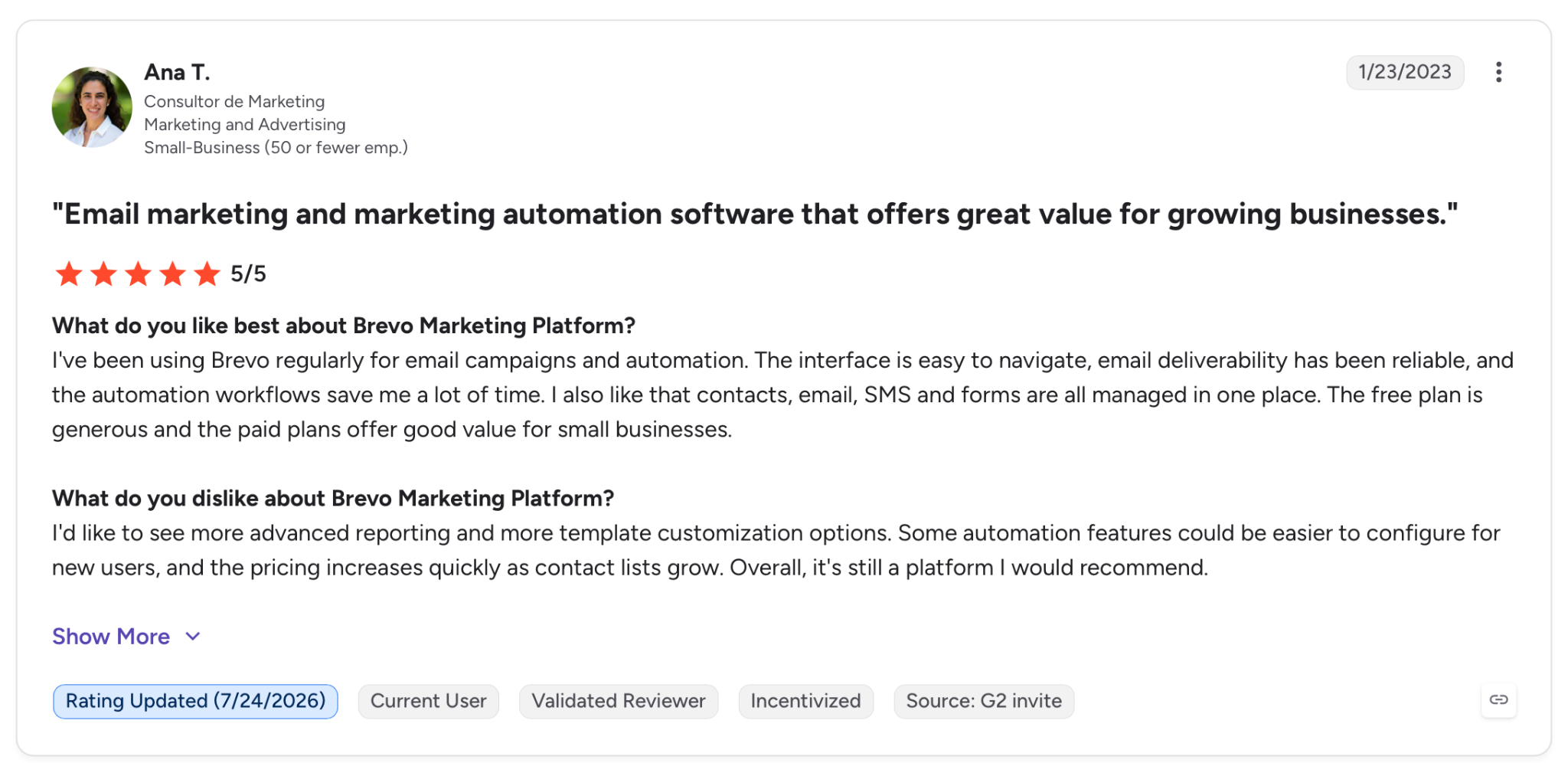Open reviewer name Ana T.

(x=177, y=72)
